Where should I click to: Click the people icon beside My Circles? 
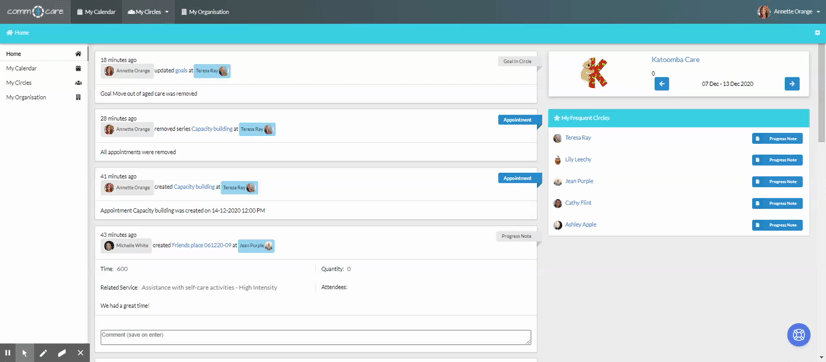[78, 83]
